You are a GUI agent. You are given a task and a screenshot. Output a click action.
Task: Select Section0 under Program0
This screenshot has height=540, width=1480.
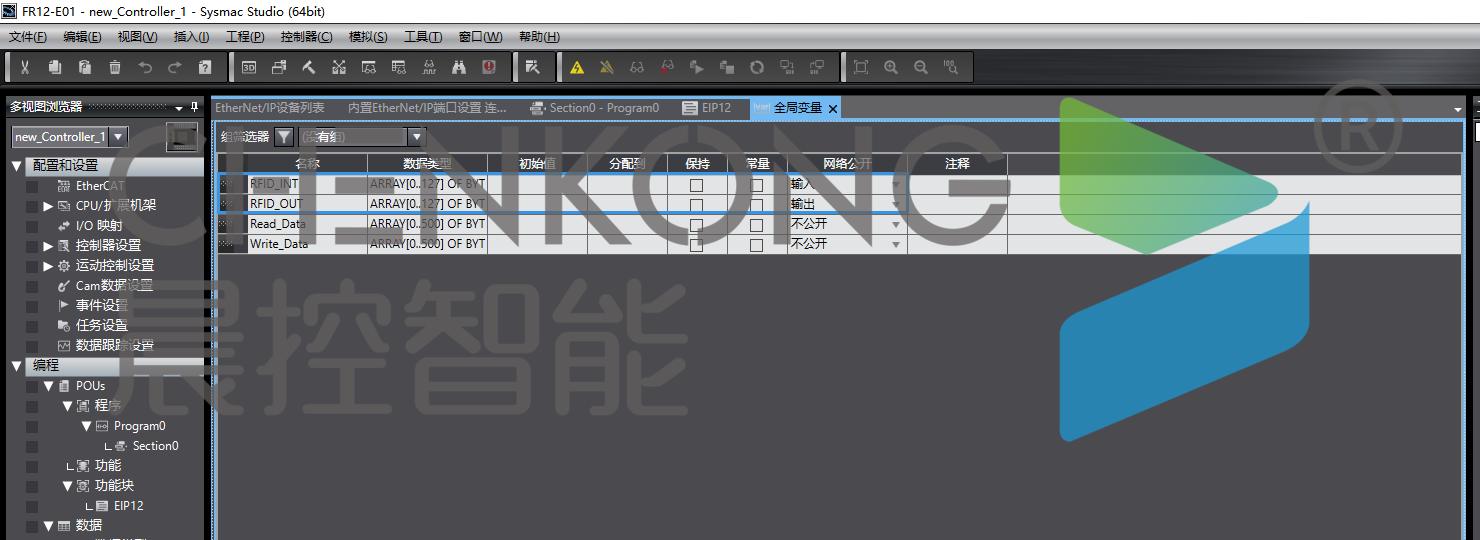point(155,446)
